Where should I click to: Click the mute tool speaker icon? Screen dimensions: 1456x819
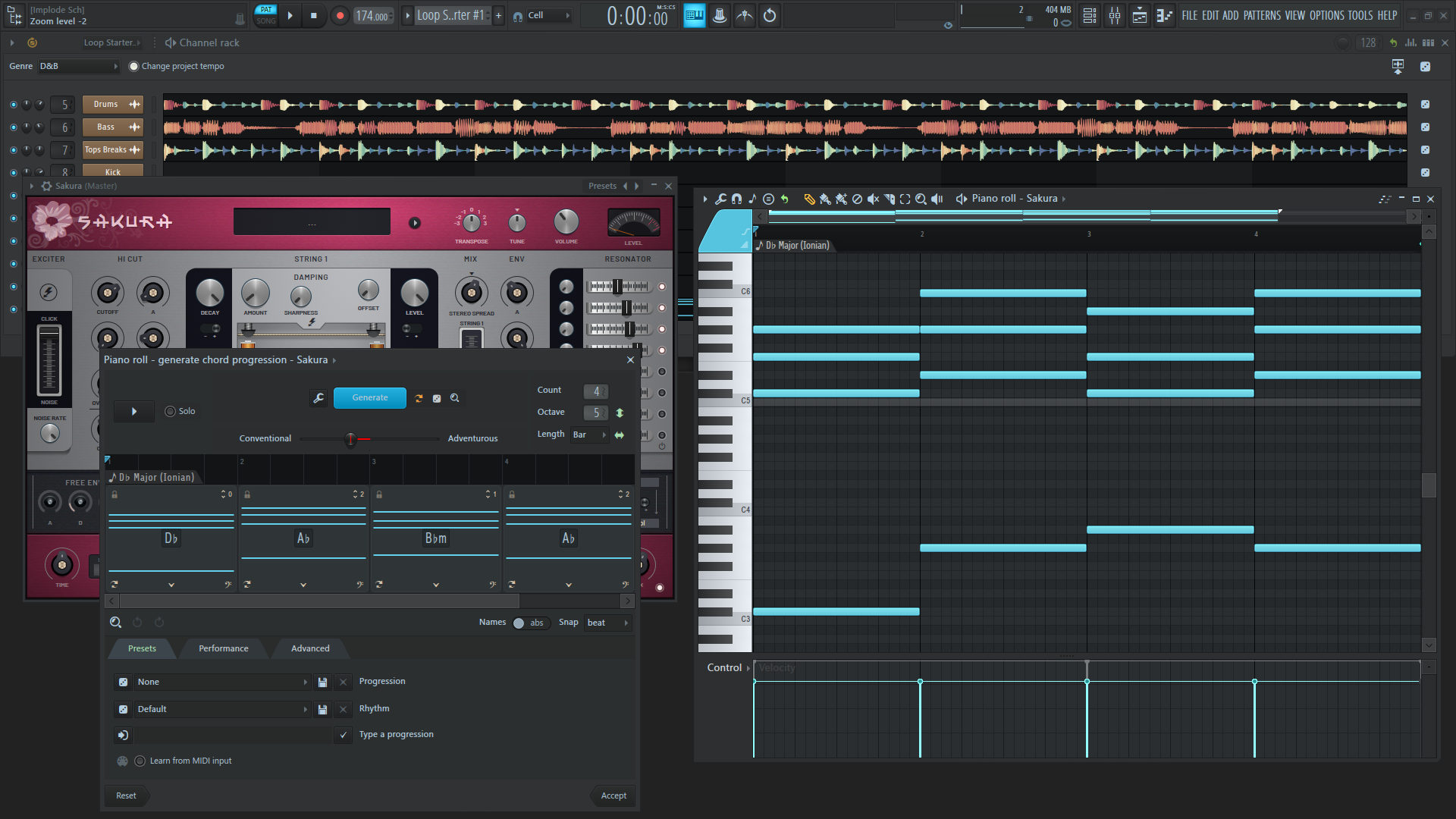click(x=873, y=199)
